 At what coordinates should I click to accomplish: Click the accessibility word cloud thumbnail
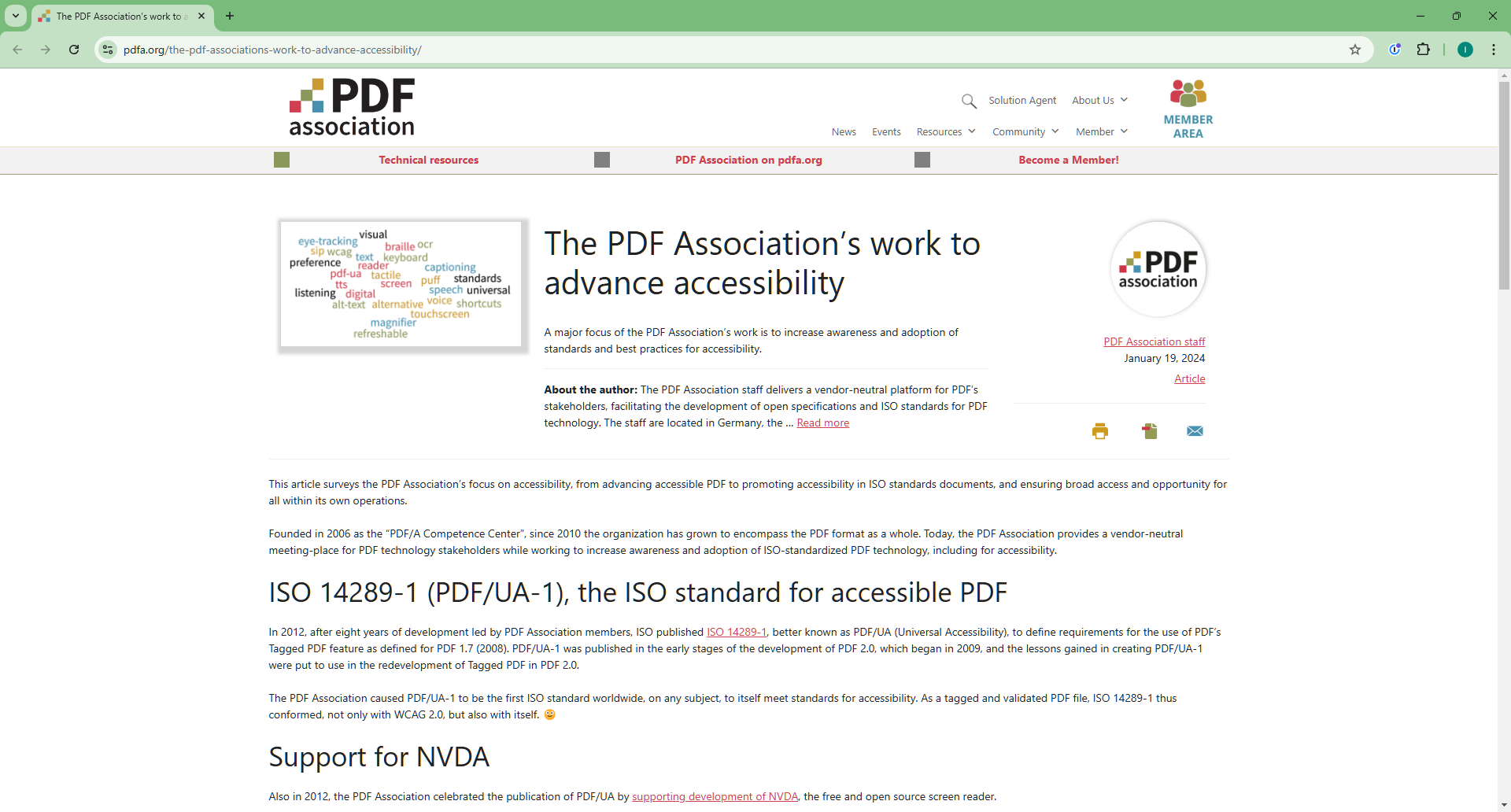(401, 284)
